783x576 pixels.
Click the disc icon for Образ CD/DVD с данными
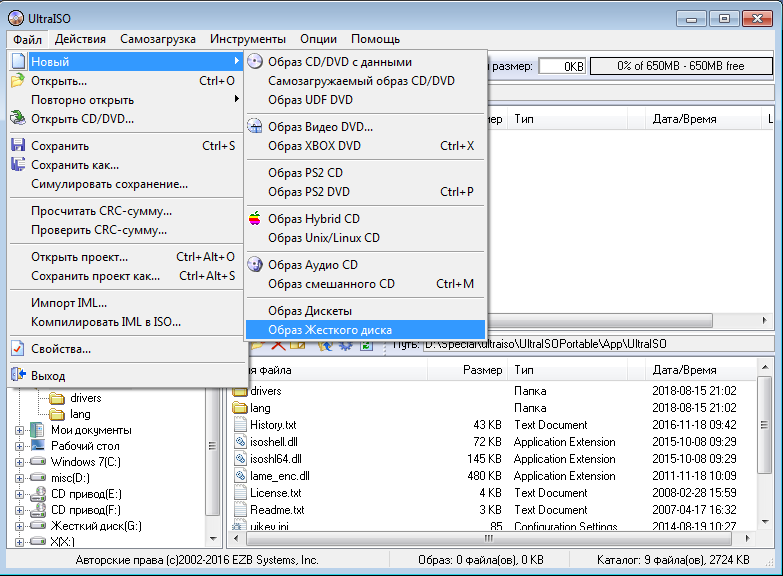(x=255, y=61)
